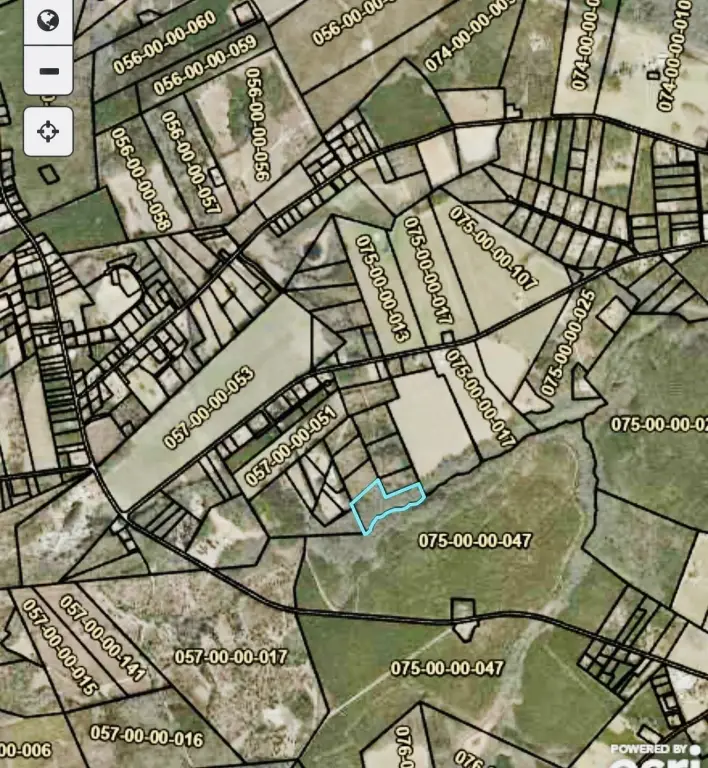Click the globe default extent button
The image size is (708, 768).
pyautogui.click(x=47, y=20)
